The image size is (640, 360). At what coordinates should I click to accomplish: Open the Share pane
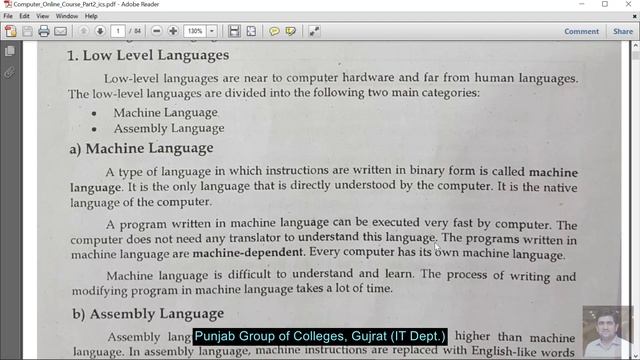pyautogui.click(x=622, y=31)
